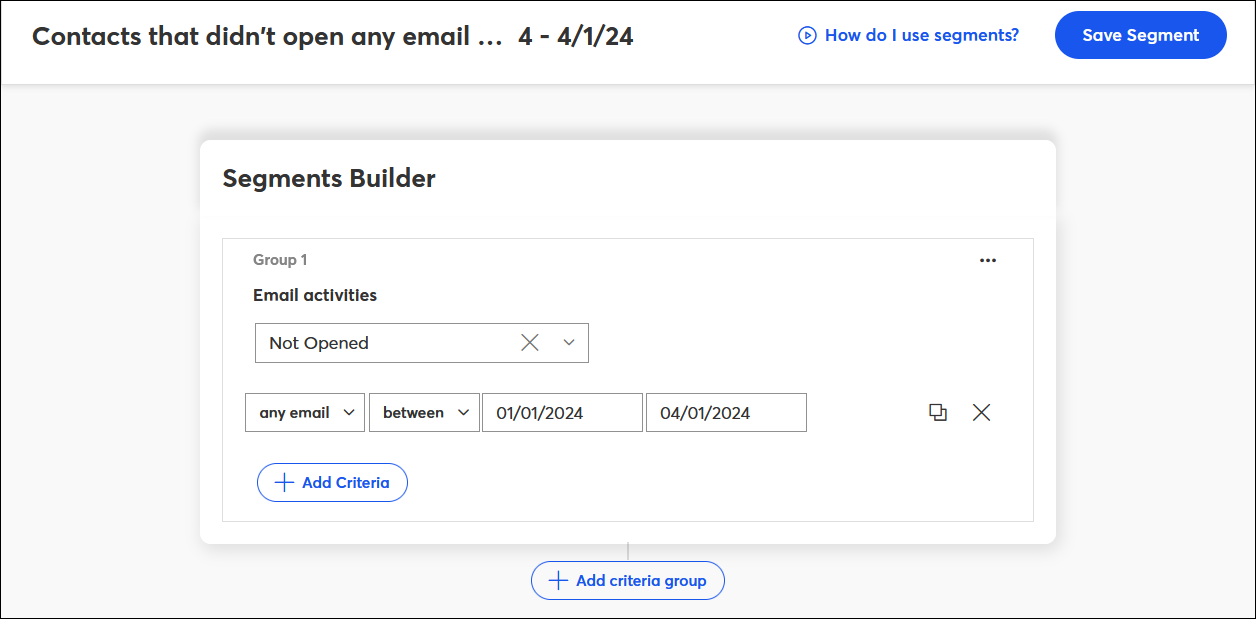This screenshot has width=1256, height=619.
Task: Click the play icon beside How do I use segments
Action: click(x=807, y=35)
